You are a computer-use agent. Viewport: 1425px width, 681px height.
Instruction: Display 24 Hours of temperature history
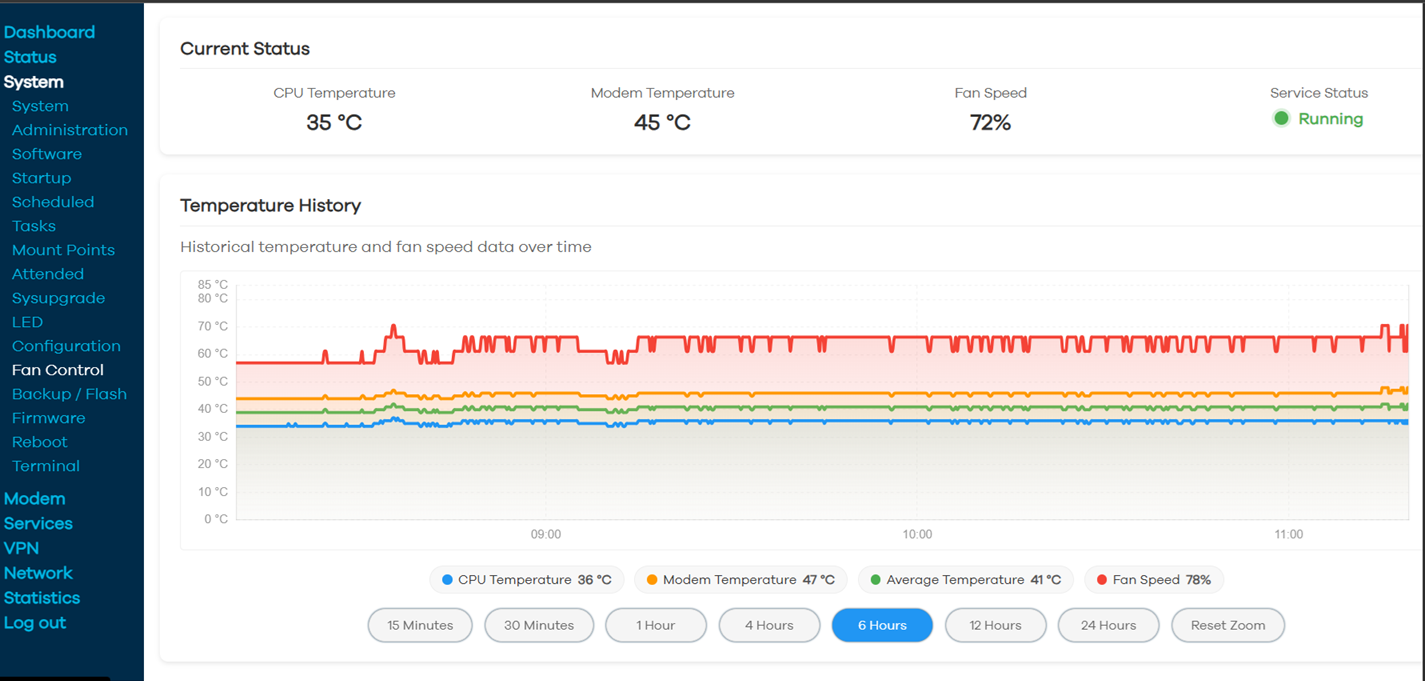click(1108, 626)
